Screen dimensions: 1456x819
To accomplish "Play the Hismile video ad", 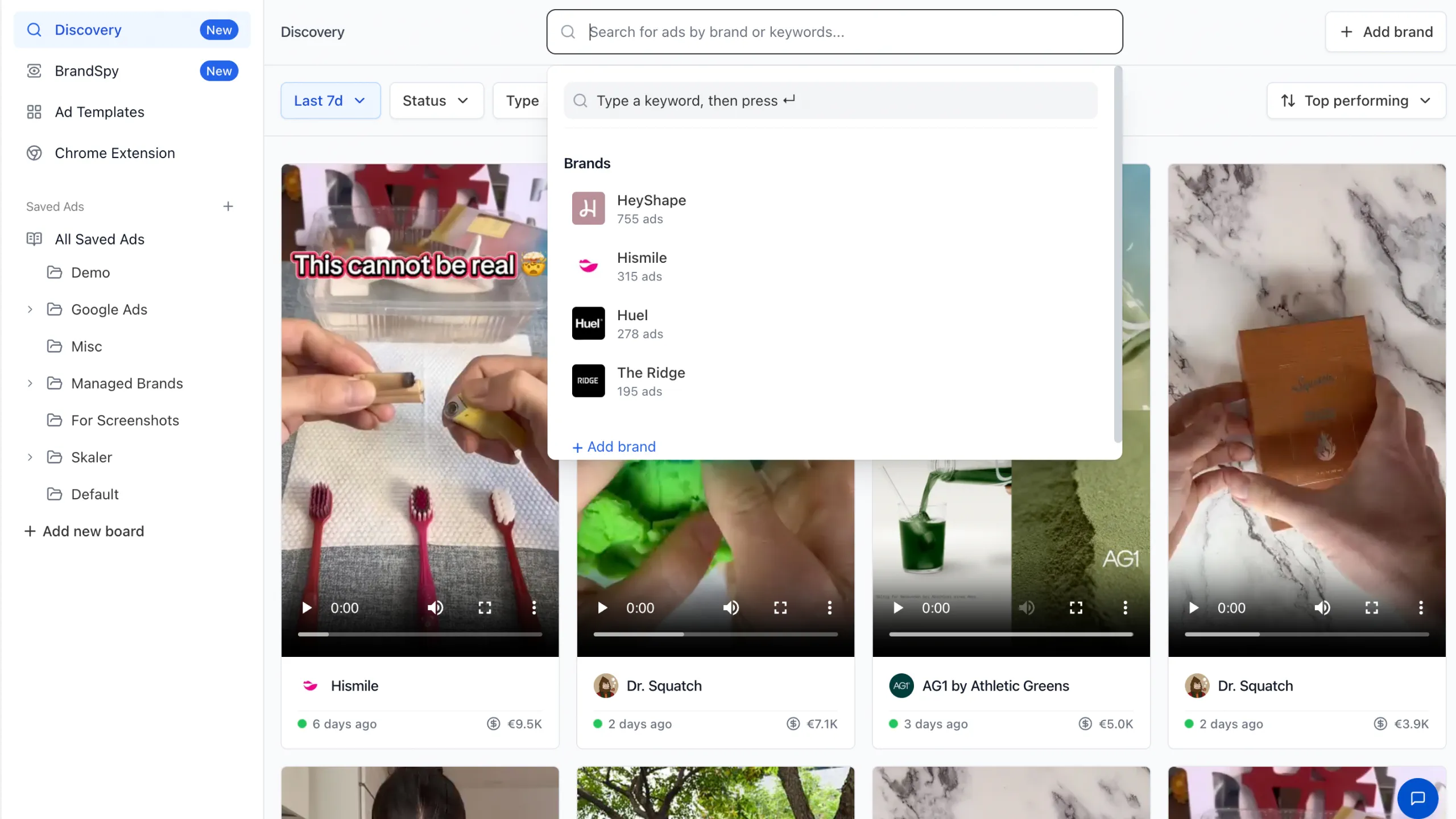I will pos(307,608).
